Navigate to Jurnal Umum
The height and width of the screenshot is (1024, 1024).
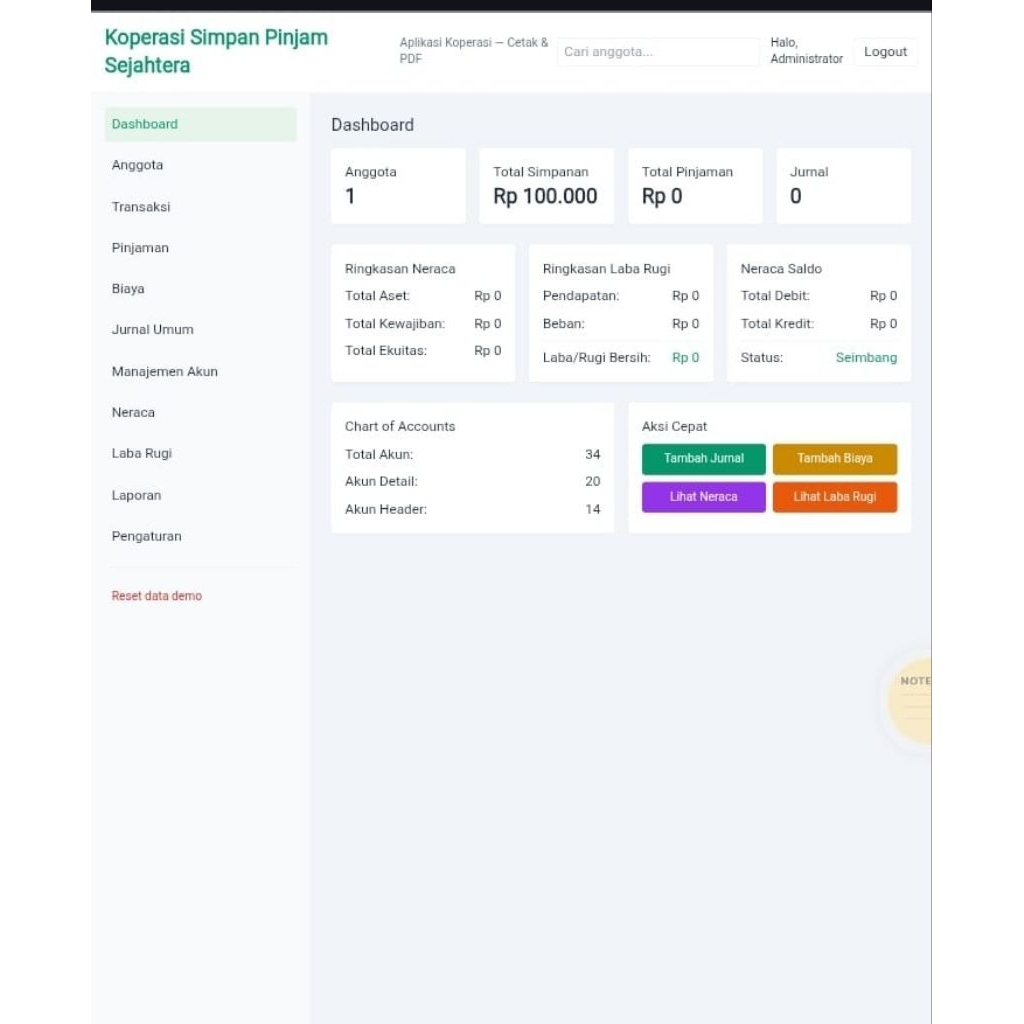tap(200, 330)
